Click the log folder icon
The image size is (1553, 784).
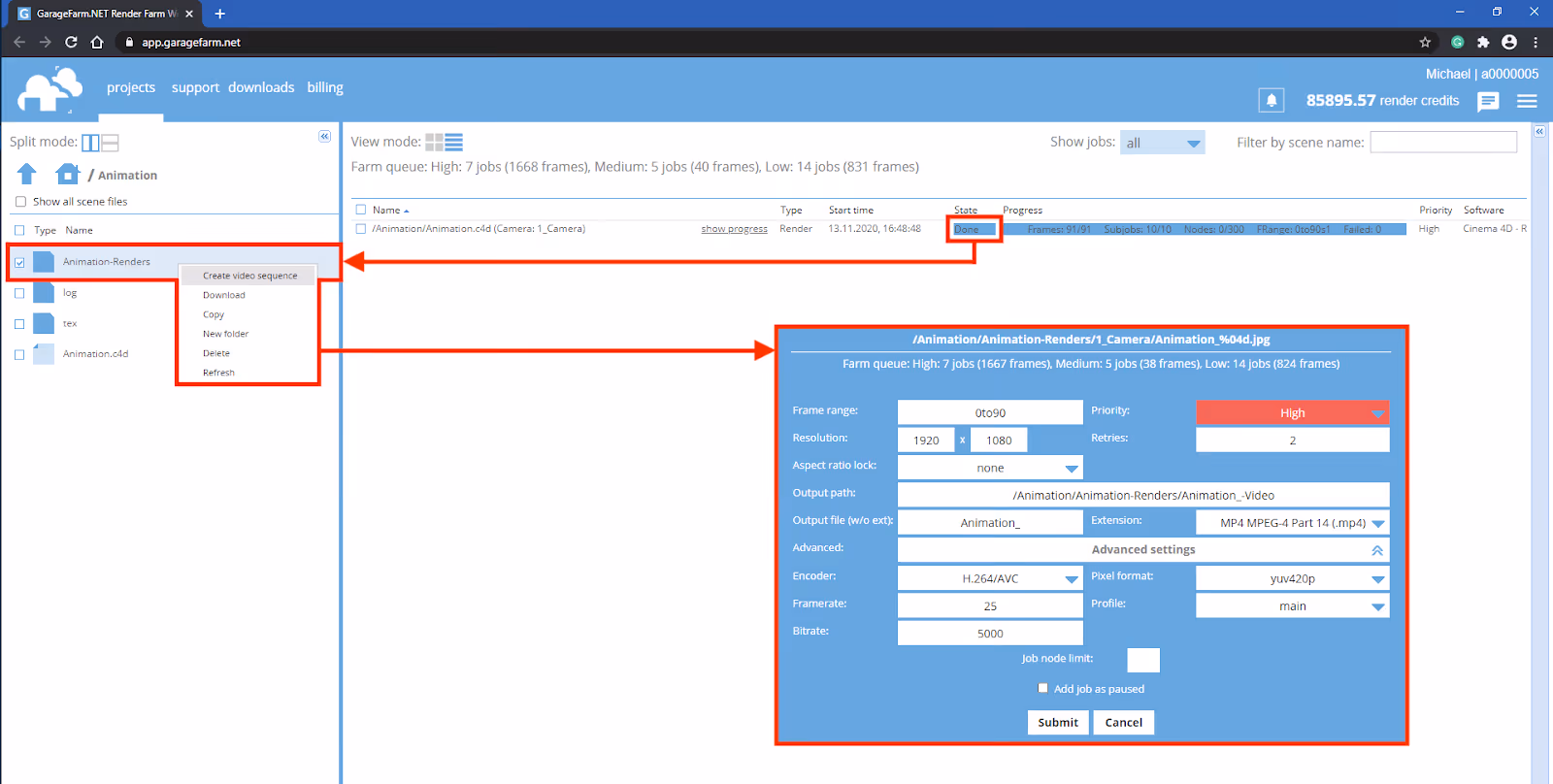click(44, 293)
